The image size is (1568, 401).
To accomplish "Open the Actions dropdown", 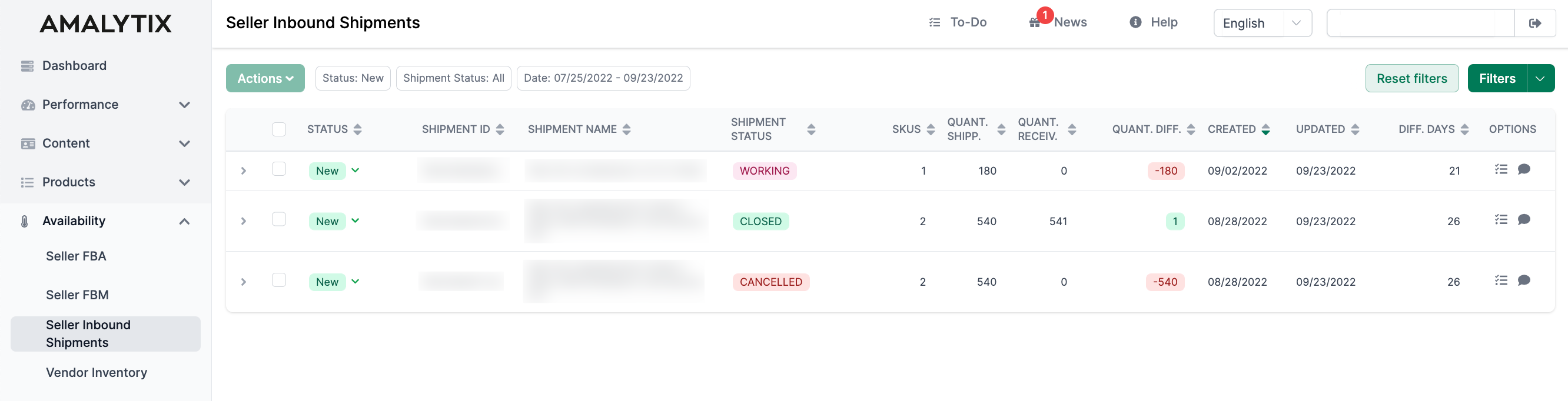I will [x=265, y=79].
